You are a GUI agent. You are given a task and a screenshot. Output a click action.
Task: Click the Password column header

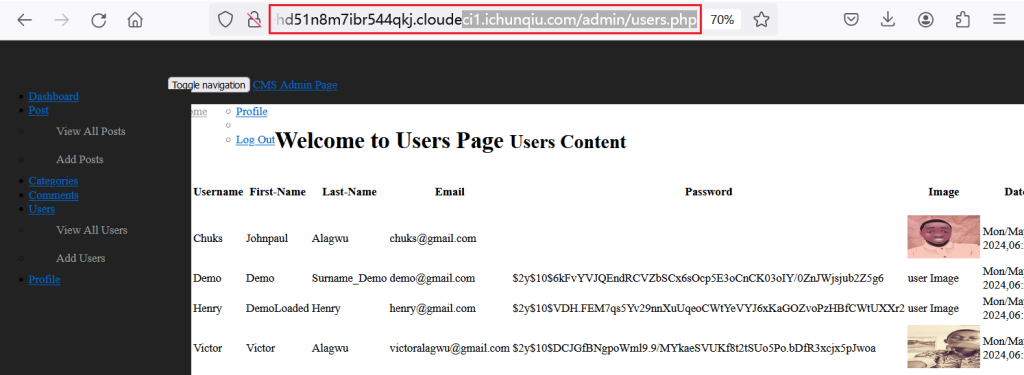[x=709, y=192]
